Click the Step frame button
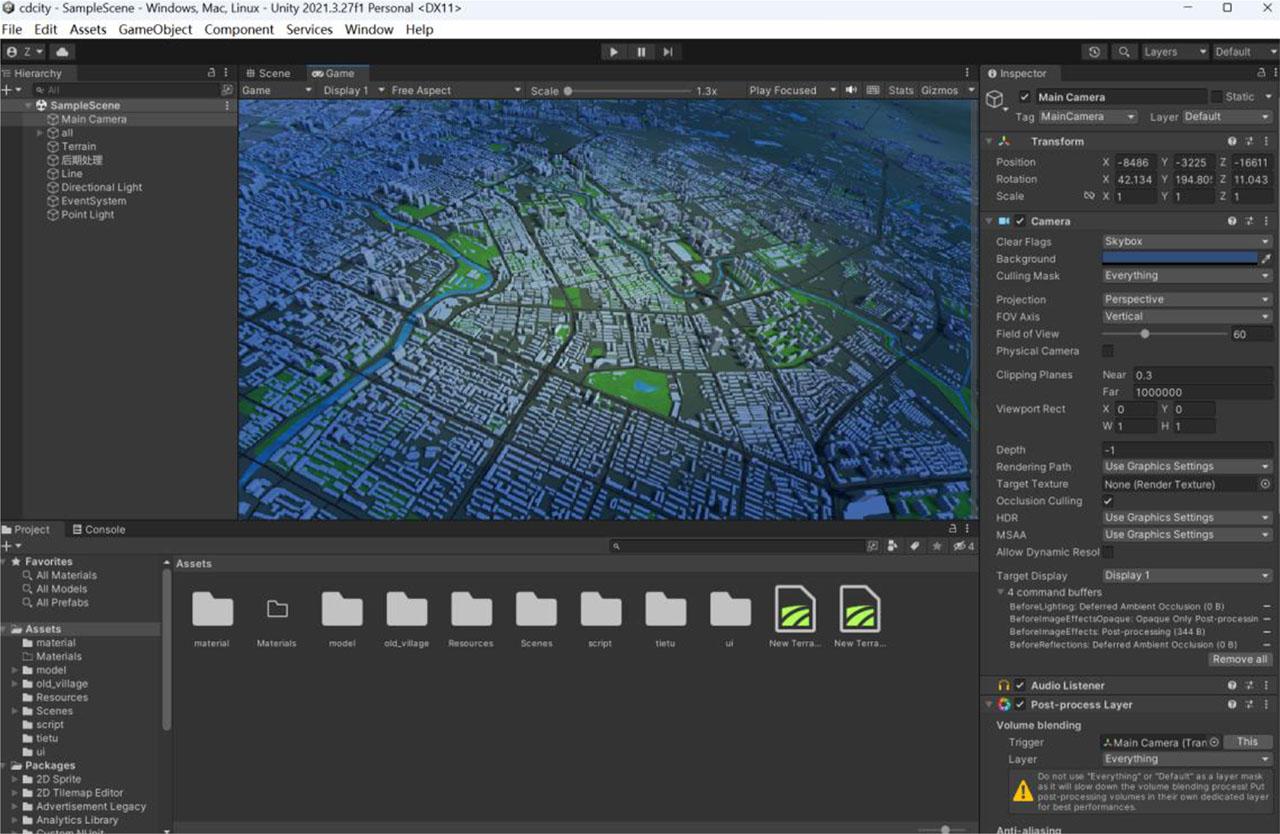 coord(668,52)
